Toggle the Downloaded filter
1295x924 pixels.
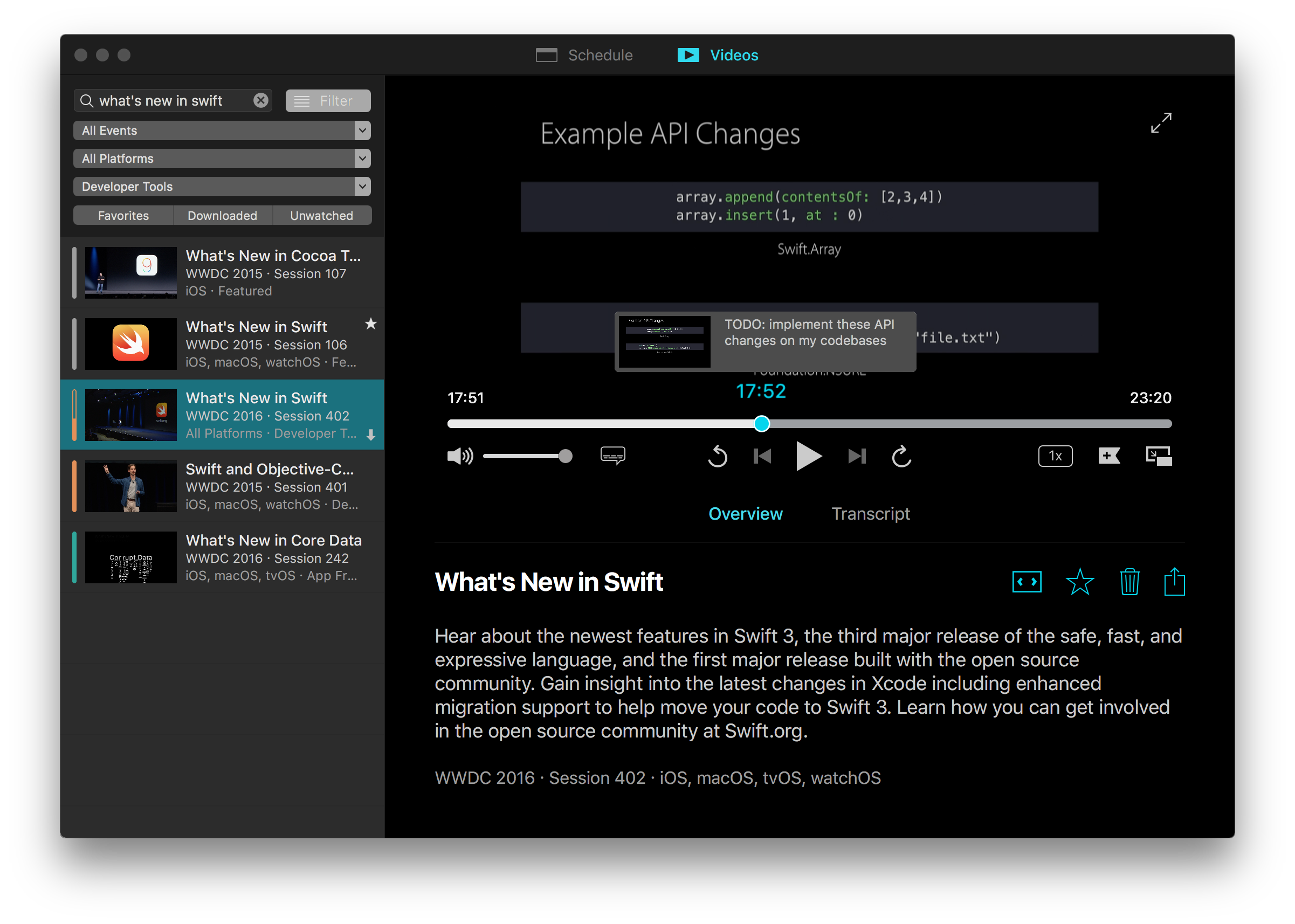223,216
